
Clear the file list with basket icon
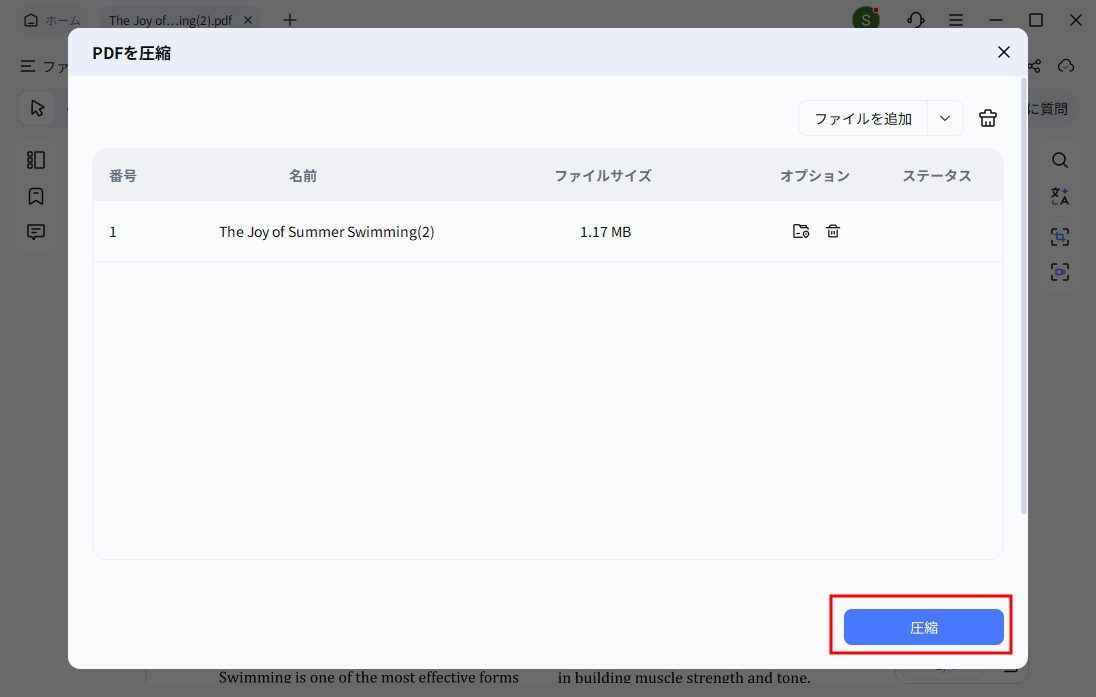click(988, 118)
